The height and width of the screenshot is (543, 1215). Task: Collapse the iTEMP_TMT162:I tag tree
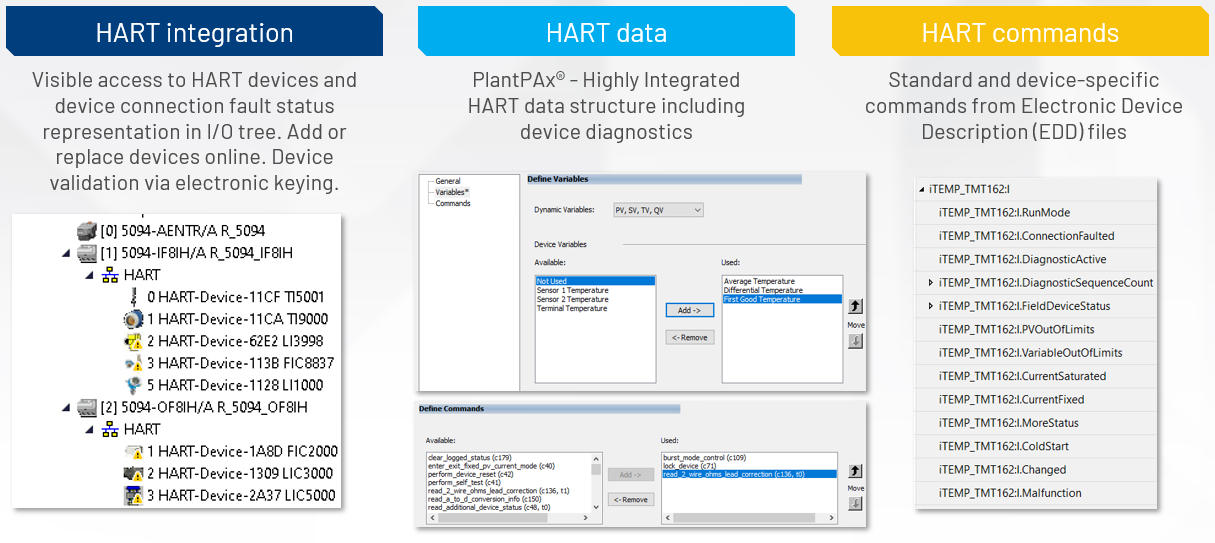point(921,190)
